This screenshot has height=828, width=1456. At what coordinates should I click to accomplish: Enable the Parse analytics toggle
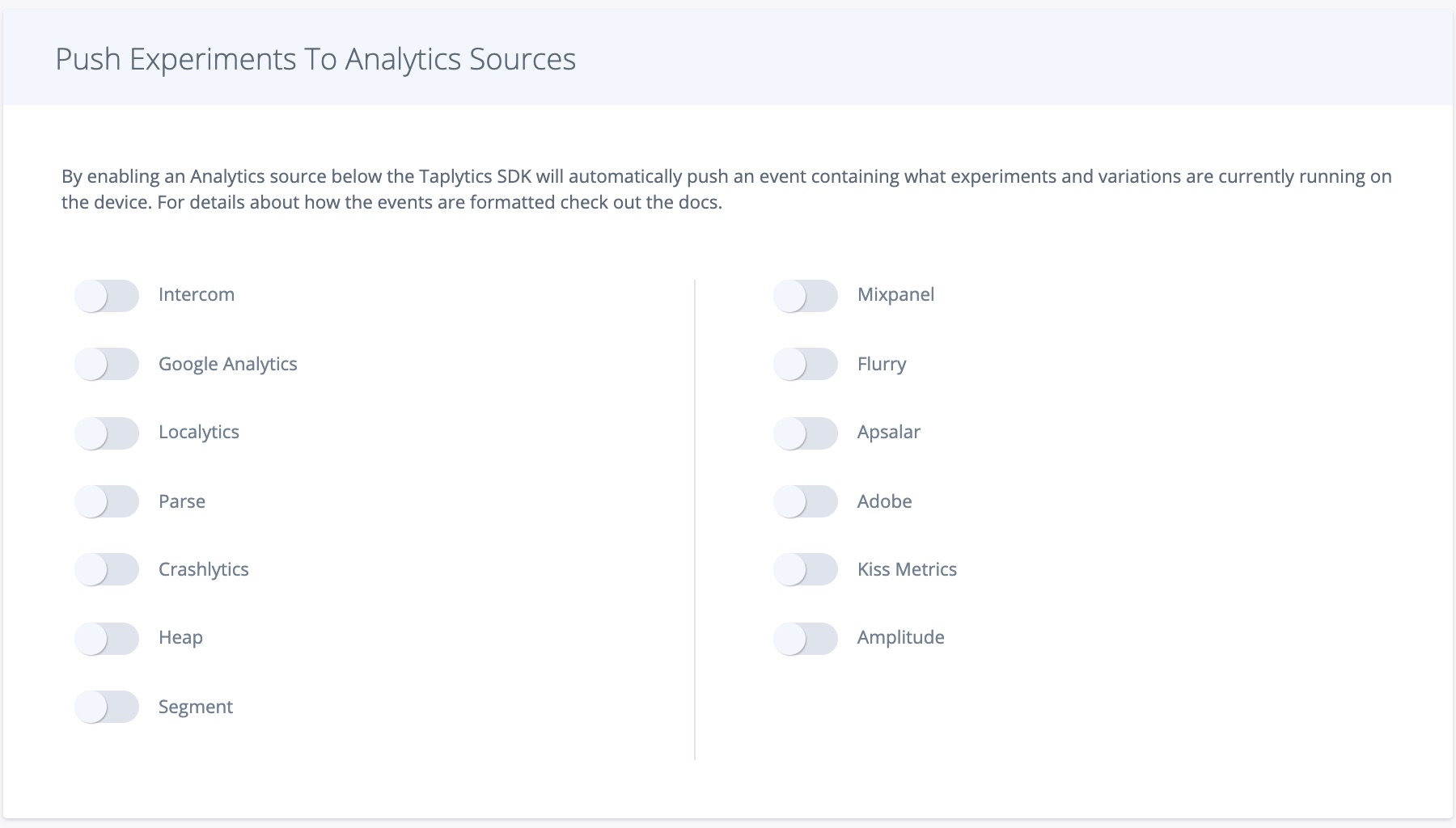coord(107,501)
